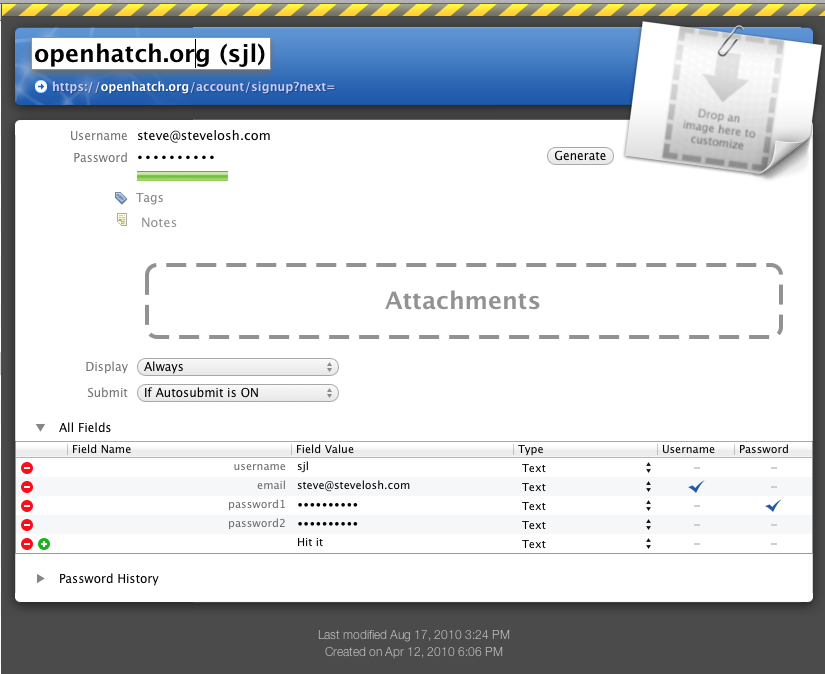Click the Password column header

click(772, 449)
